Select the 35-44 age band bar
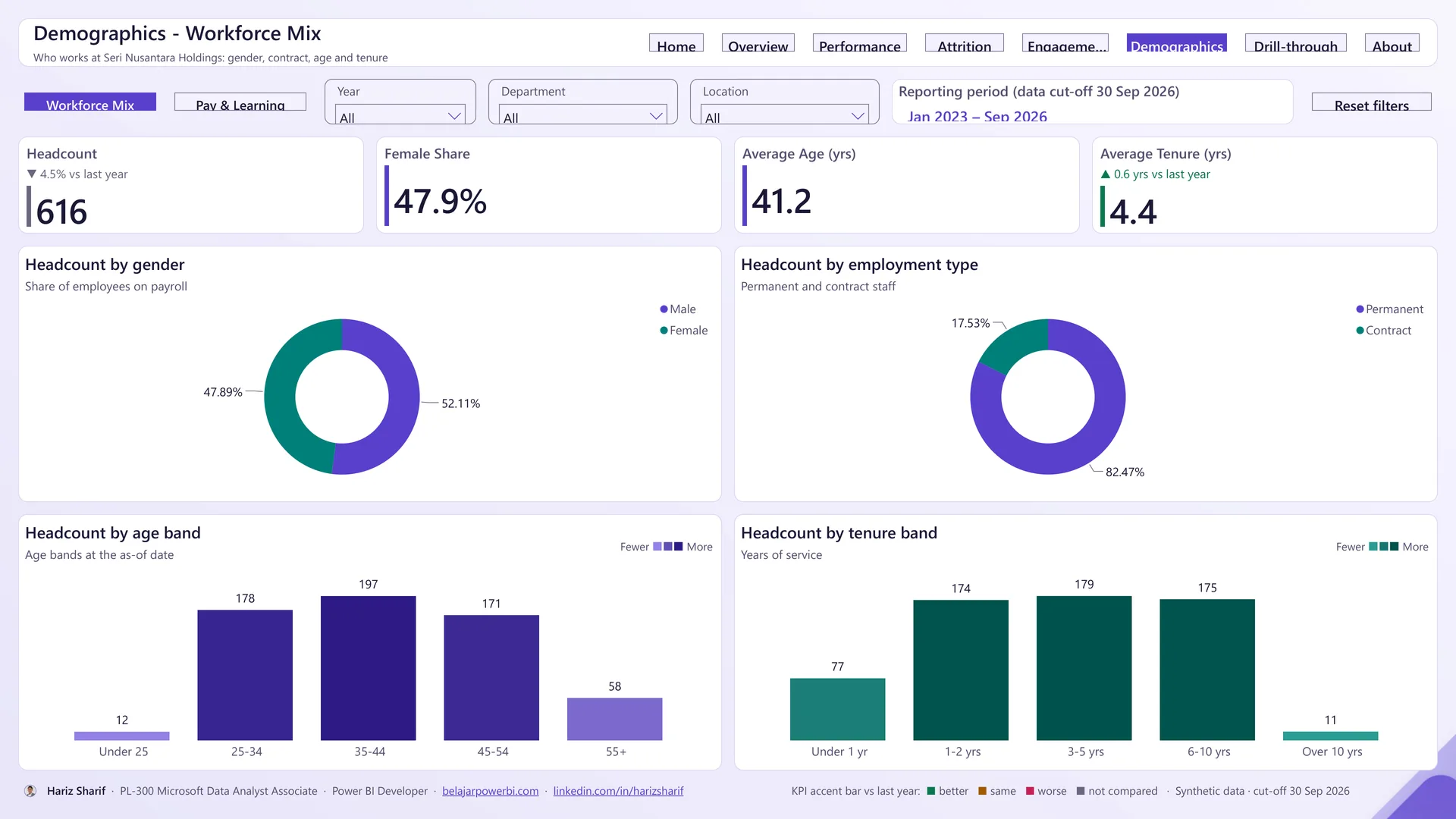Image resolution: width=1456 pixels, height=819 pixels. click(x=369, y=668)
